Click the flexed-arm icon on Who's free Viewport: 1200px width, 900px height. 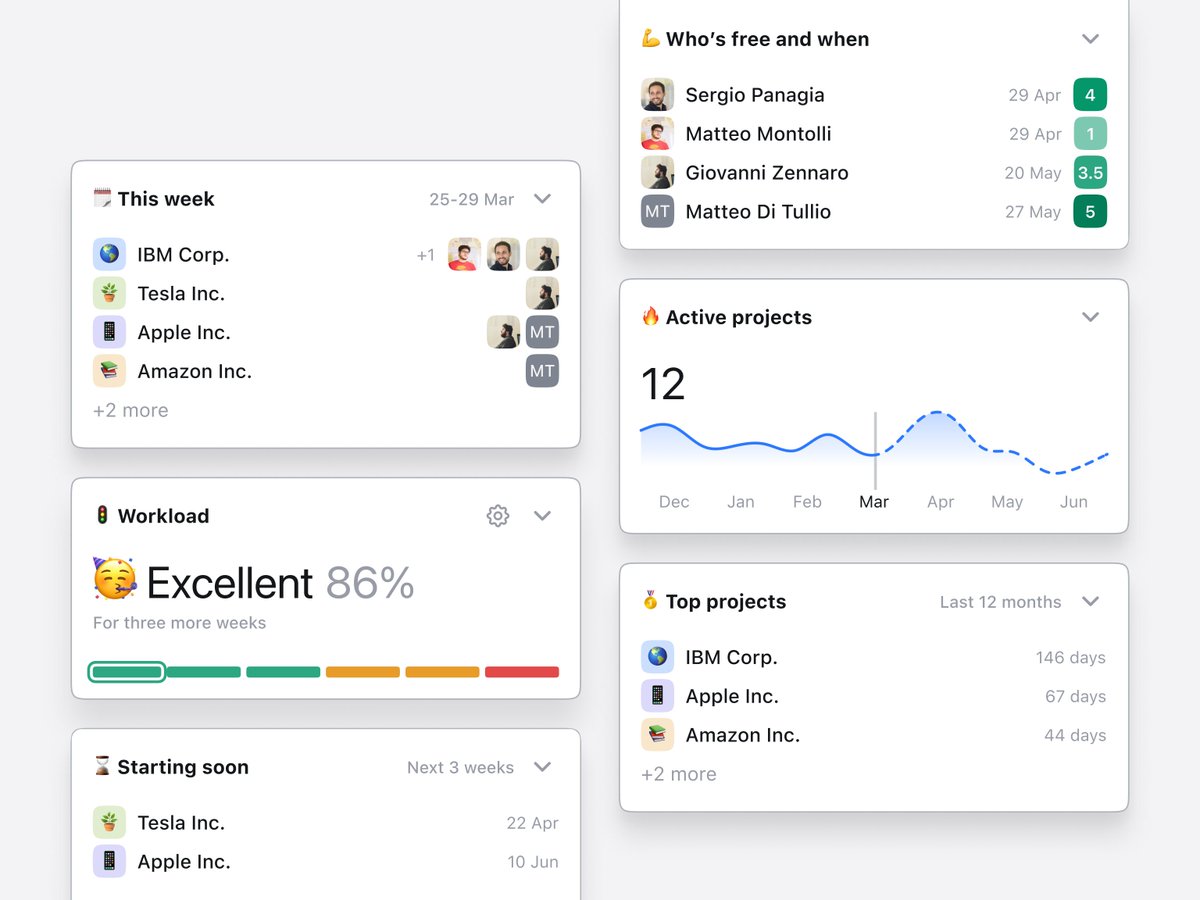click(x=652, y=39)
